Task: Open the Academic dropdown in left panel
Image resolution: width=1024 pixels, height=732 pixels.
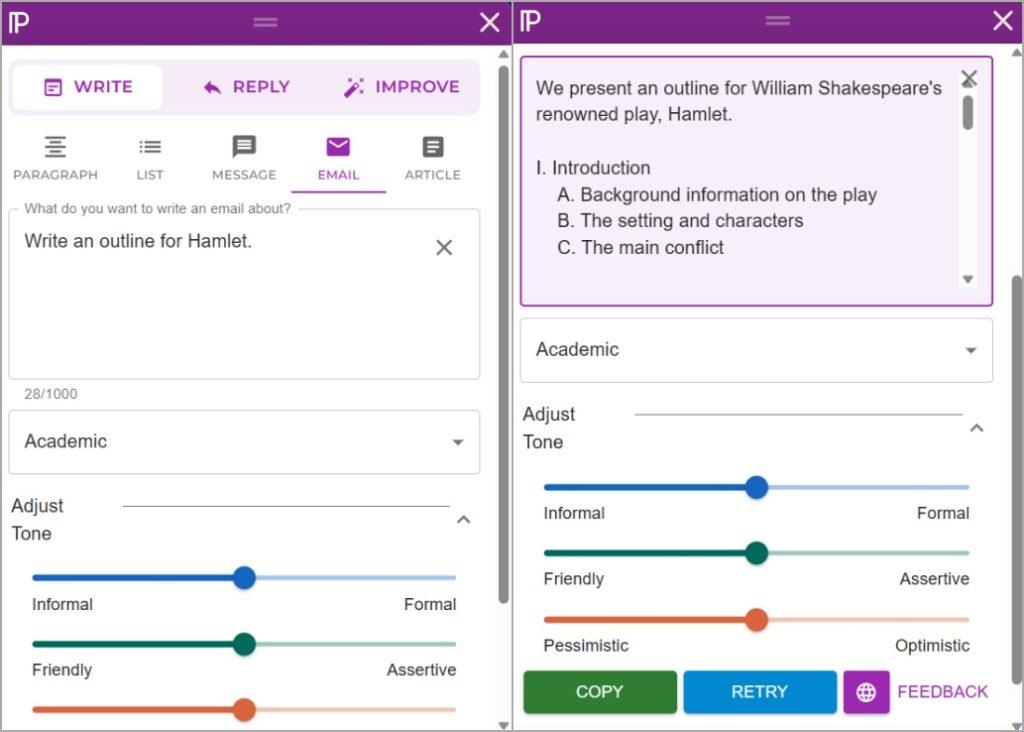Action: pos(244,442)
